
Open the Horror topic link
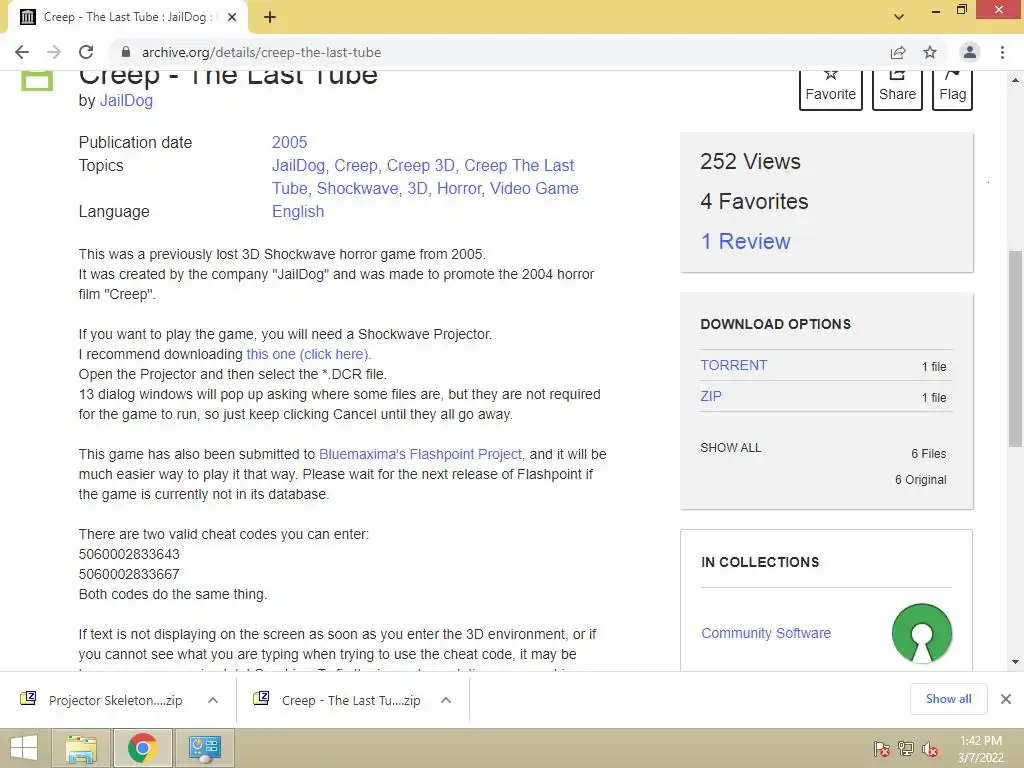click(x=459, y=188)
